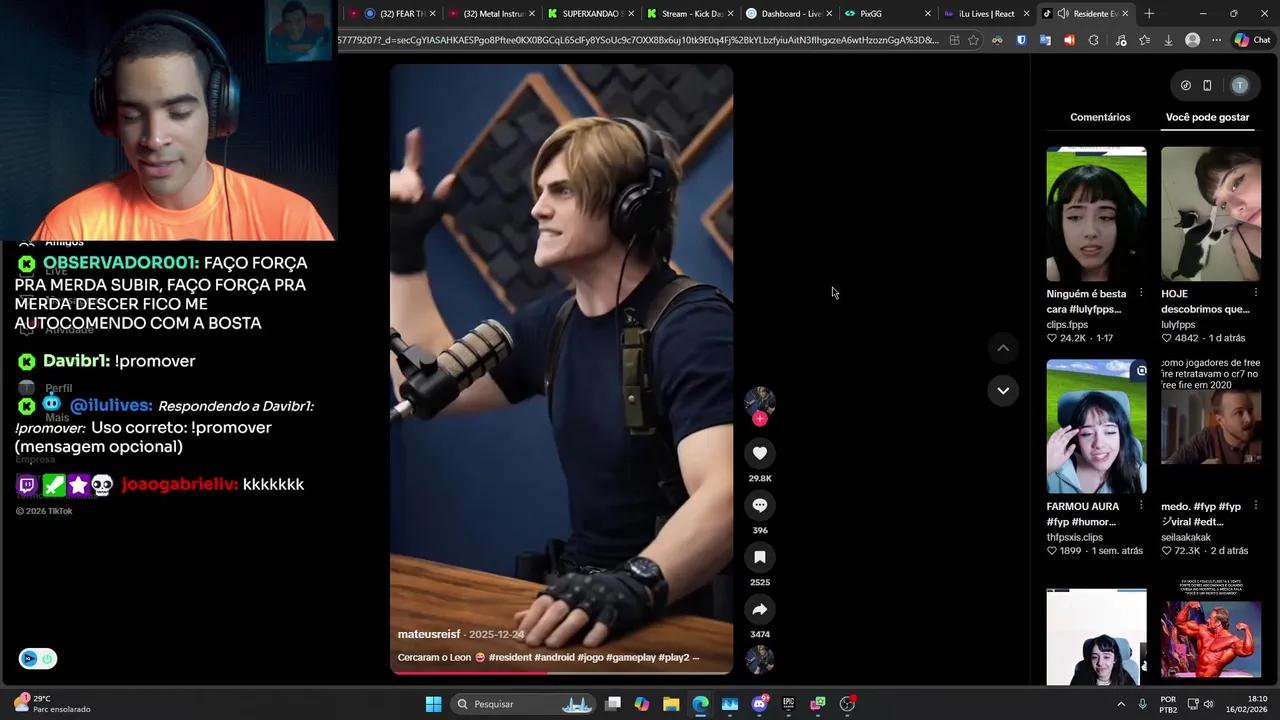This screenshot has height=720, width=1280.
Task: Visit the thfpsxis.clips account link
Action: coord(1075,537)
